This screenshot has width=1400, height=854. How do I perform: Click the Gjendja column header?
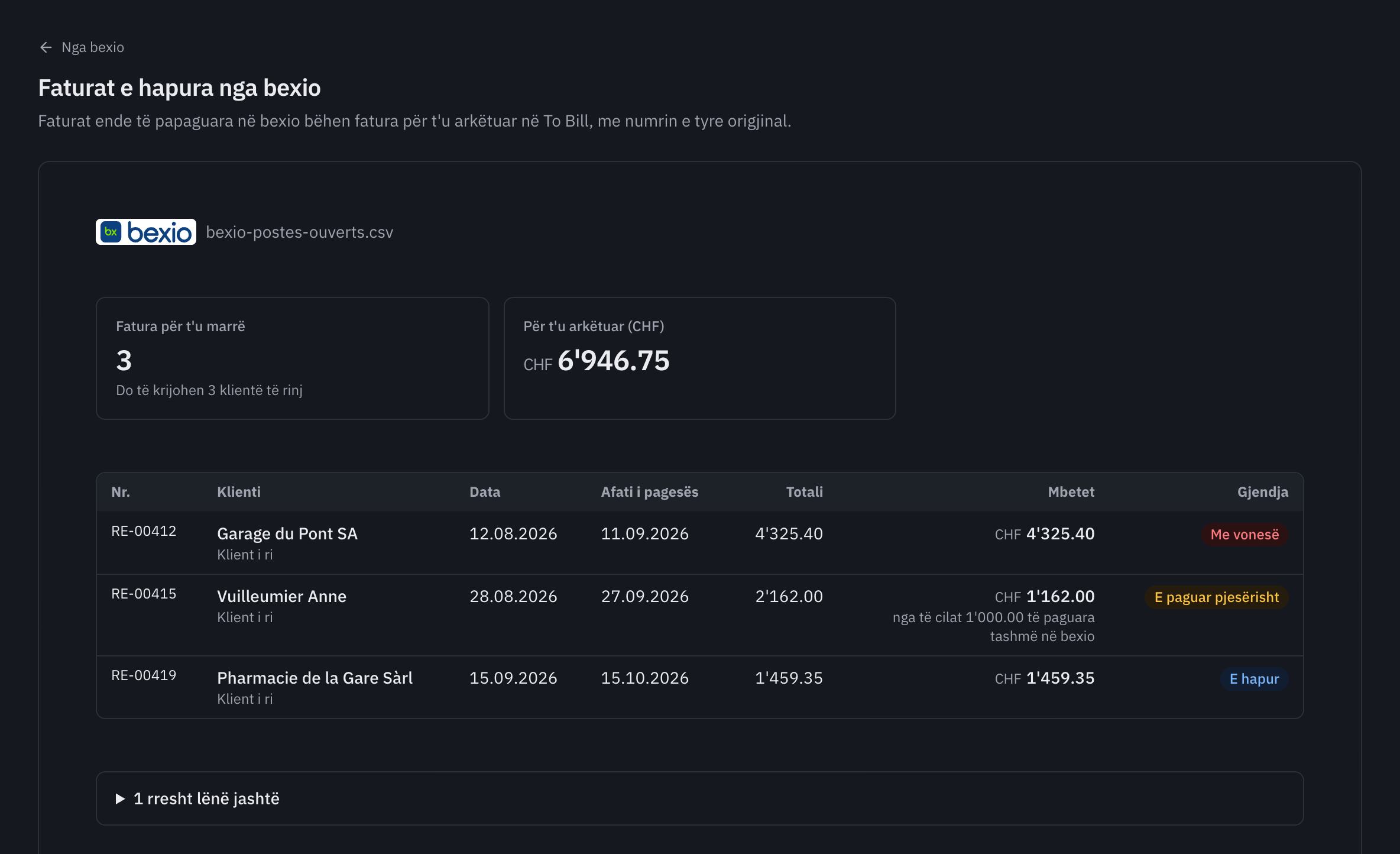point(1263,492)
